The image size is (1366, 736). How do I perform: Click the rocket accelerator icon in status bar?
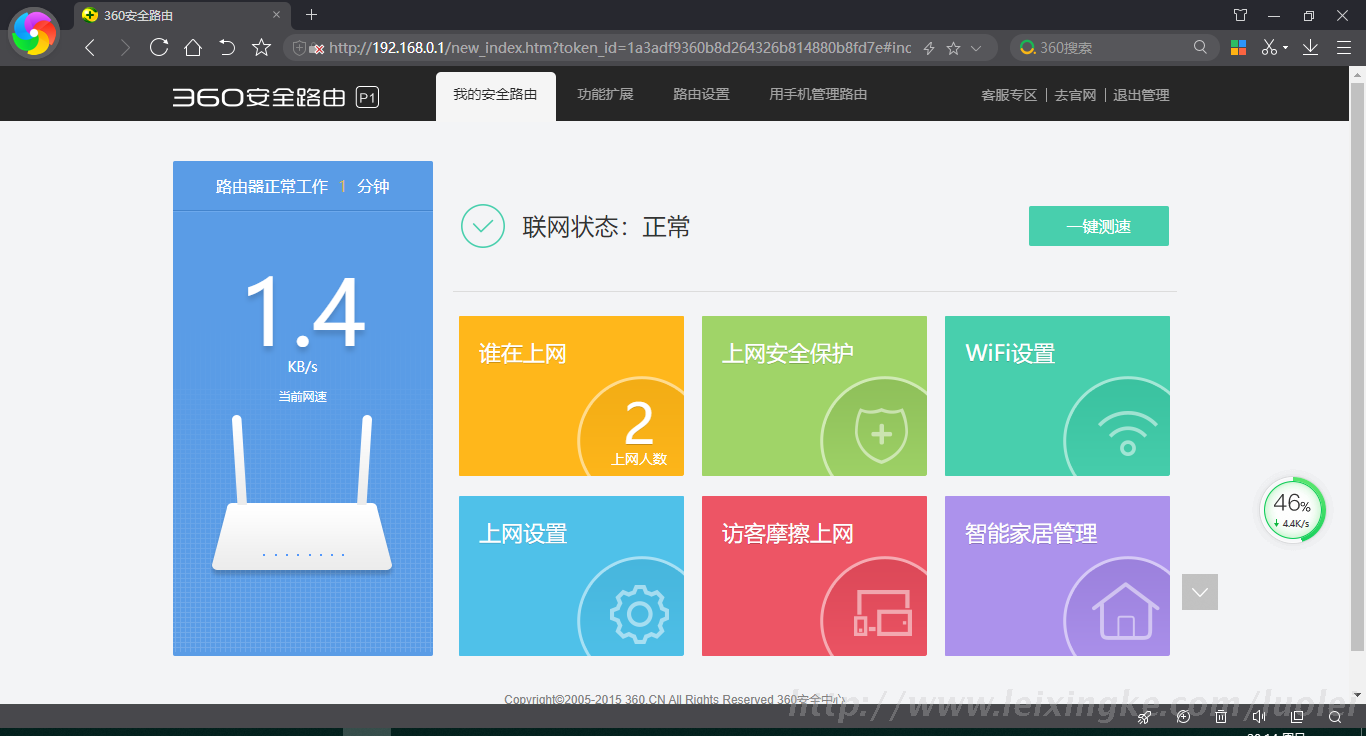(x=1145, y=716)
